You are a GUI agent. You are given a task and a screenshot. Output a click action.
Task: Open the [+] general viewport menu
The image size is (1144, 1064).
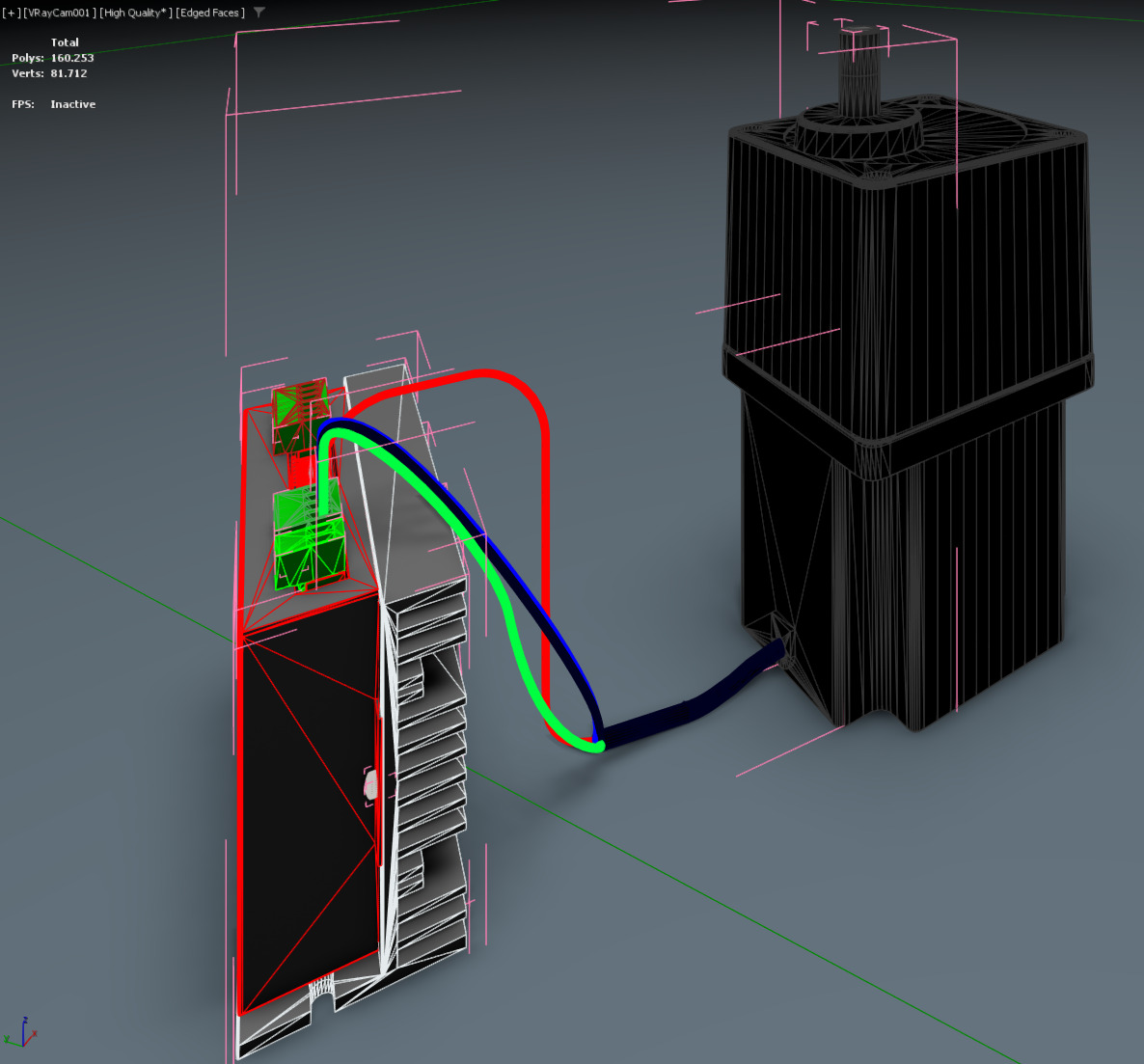pyautogui.click(x=11, y=13)
